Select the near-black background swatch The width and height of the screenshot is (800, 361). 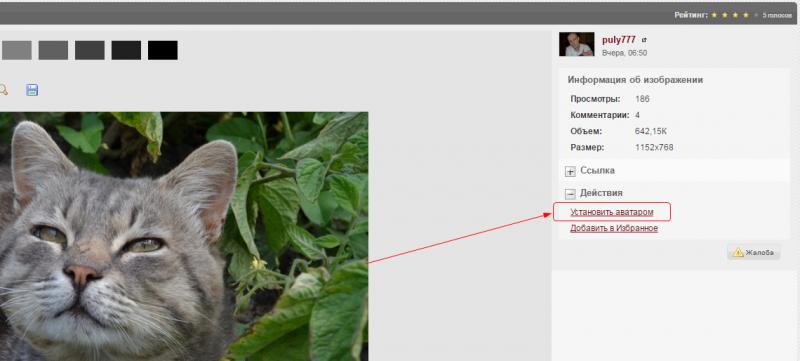tap(126, 50)
